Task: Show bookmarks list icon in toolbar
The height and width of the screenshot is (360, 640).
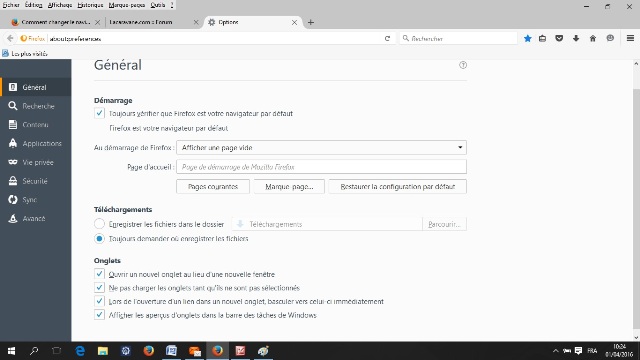Action: 542,38
